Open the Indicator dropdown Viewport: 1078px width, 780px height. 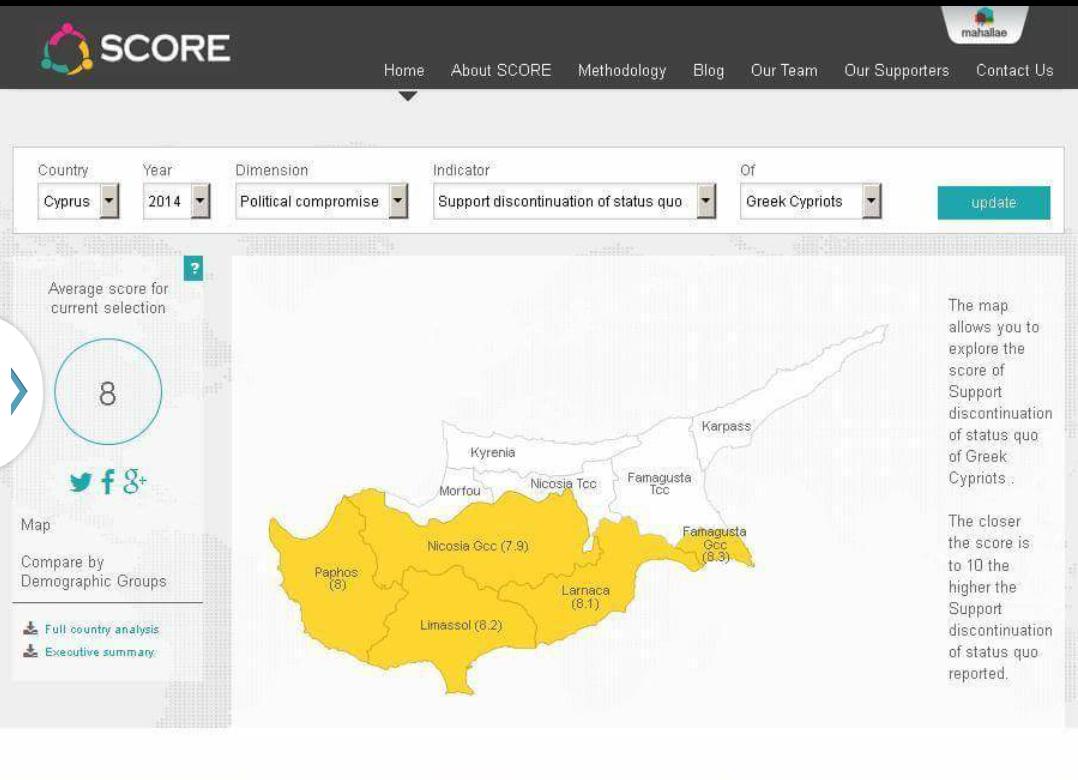[x=707, y=201]
